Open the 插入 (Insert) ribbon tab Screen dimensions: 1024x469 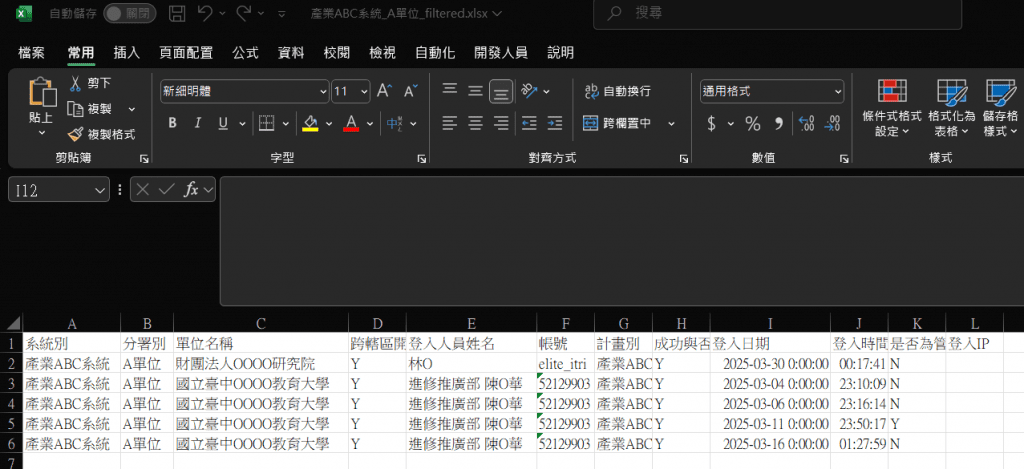[x=127, y=52]
